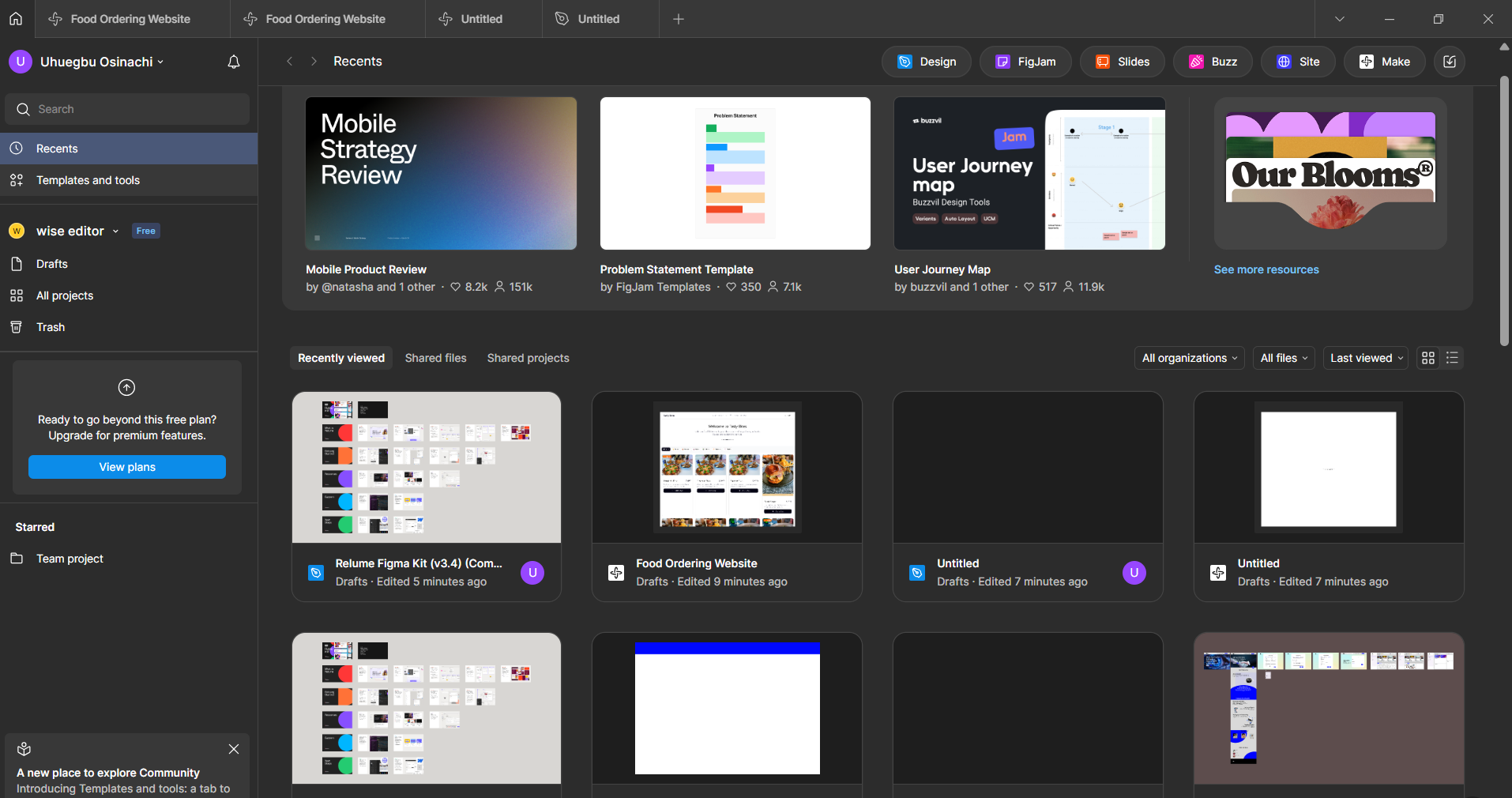Click 'by @natasha and 1 other' text
Screen dimensions: 1512x798
pos(370,287)
